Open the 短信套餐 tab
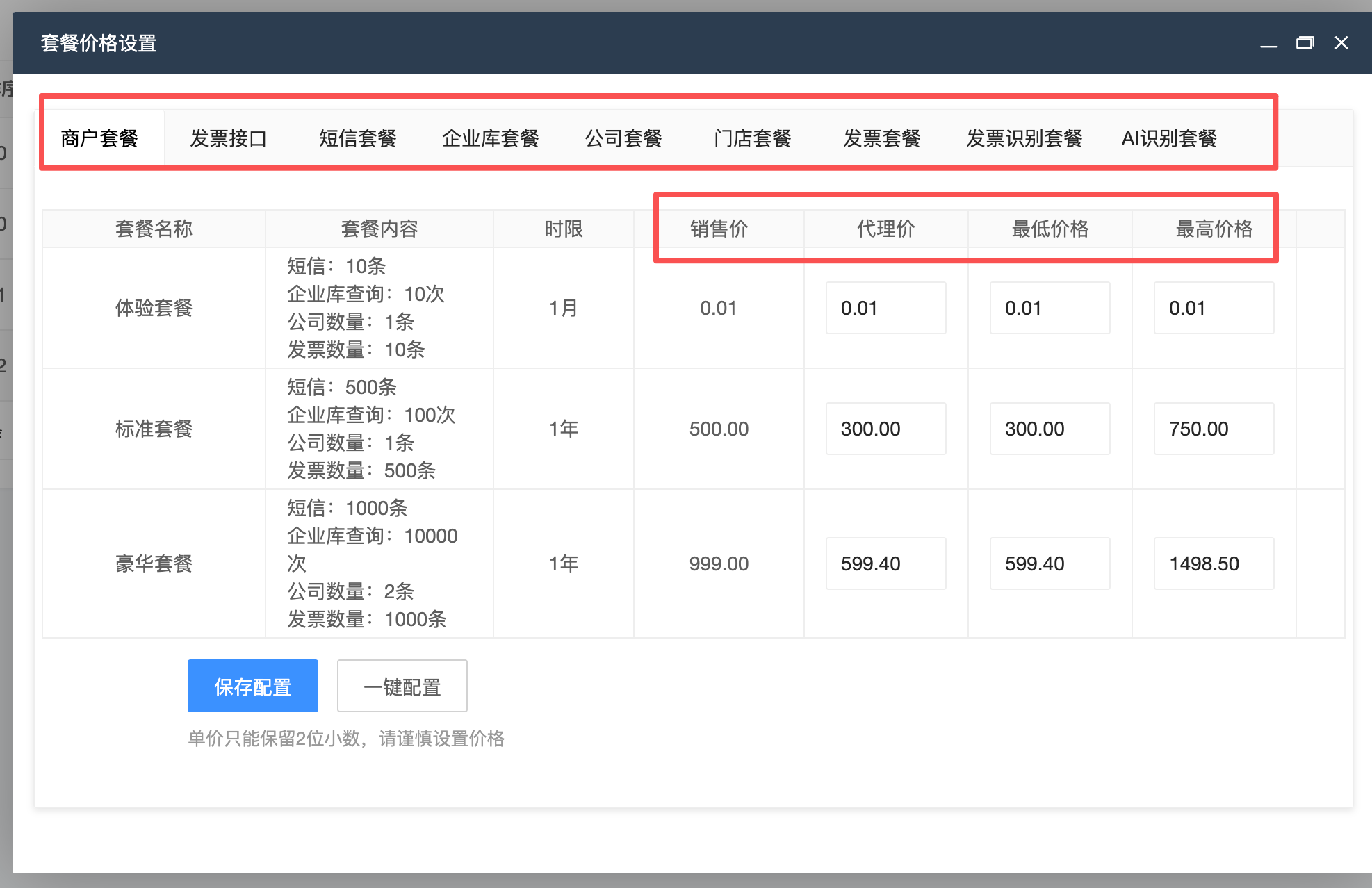 (x=357, y=138)
